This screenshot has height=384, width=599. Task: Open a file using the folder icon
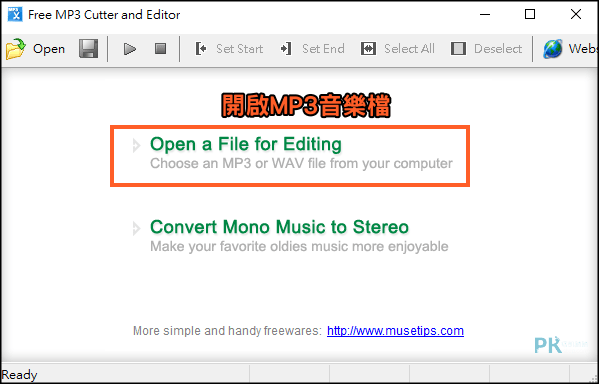pyautogui.click(x=16, y=49)
